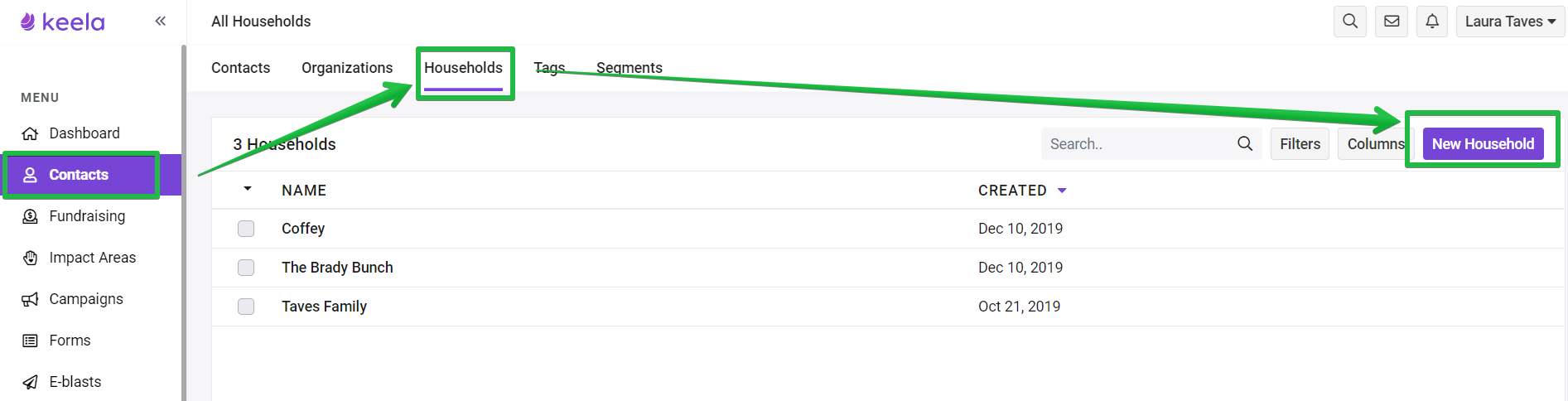Tick The Brady Bunch checkbox
1568x401 pixels.
(x=246, y=268)
